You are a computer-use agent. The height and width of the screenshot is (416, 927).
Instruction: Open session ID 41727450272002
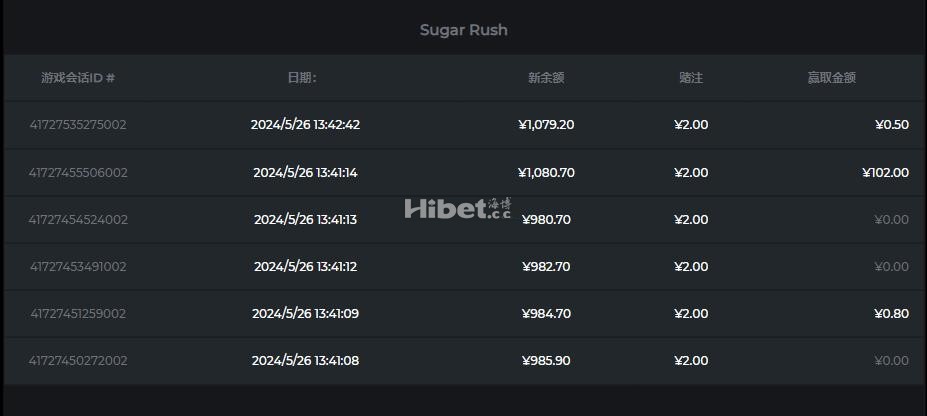78,360
